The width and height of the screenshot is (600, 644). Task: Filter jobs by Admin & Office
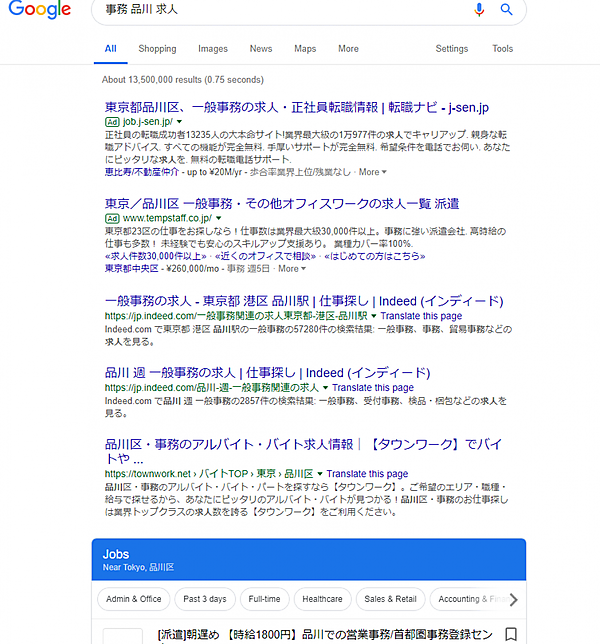[133, 599]
